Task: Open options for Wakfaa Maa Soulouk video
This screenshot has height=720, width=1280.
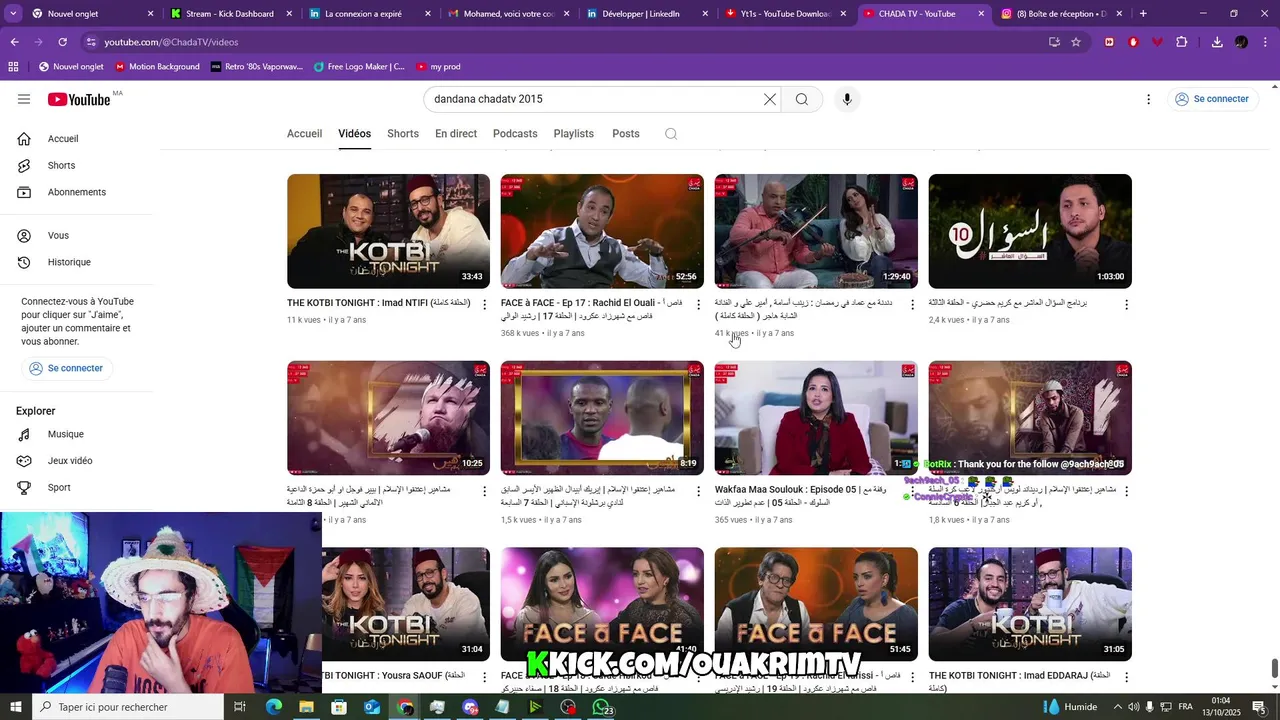Action: (912, 491)
